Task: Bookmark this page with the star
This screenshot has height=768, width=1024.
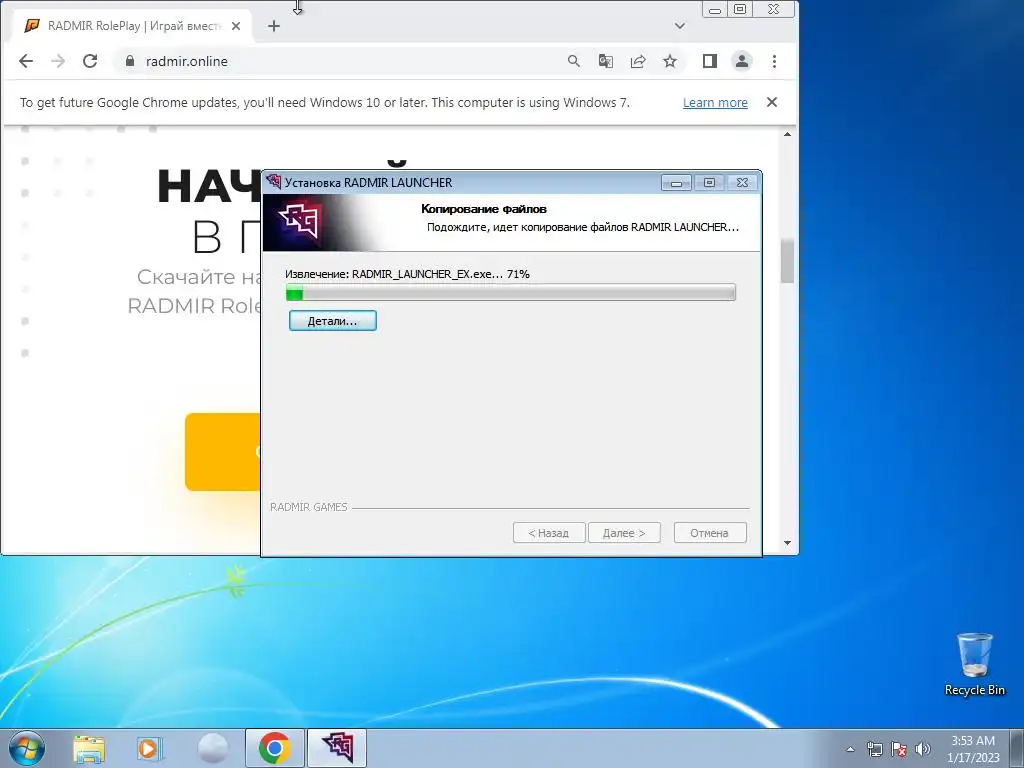Action: coord(670,61)
